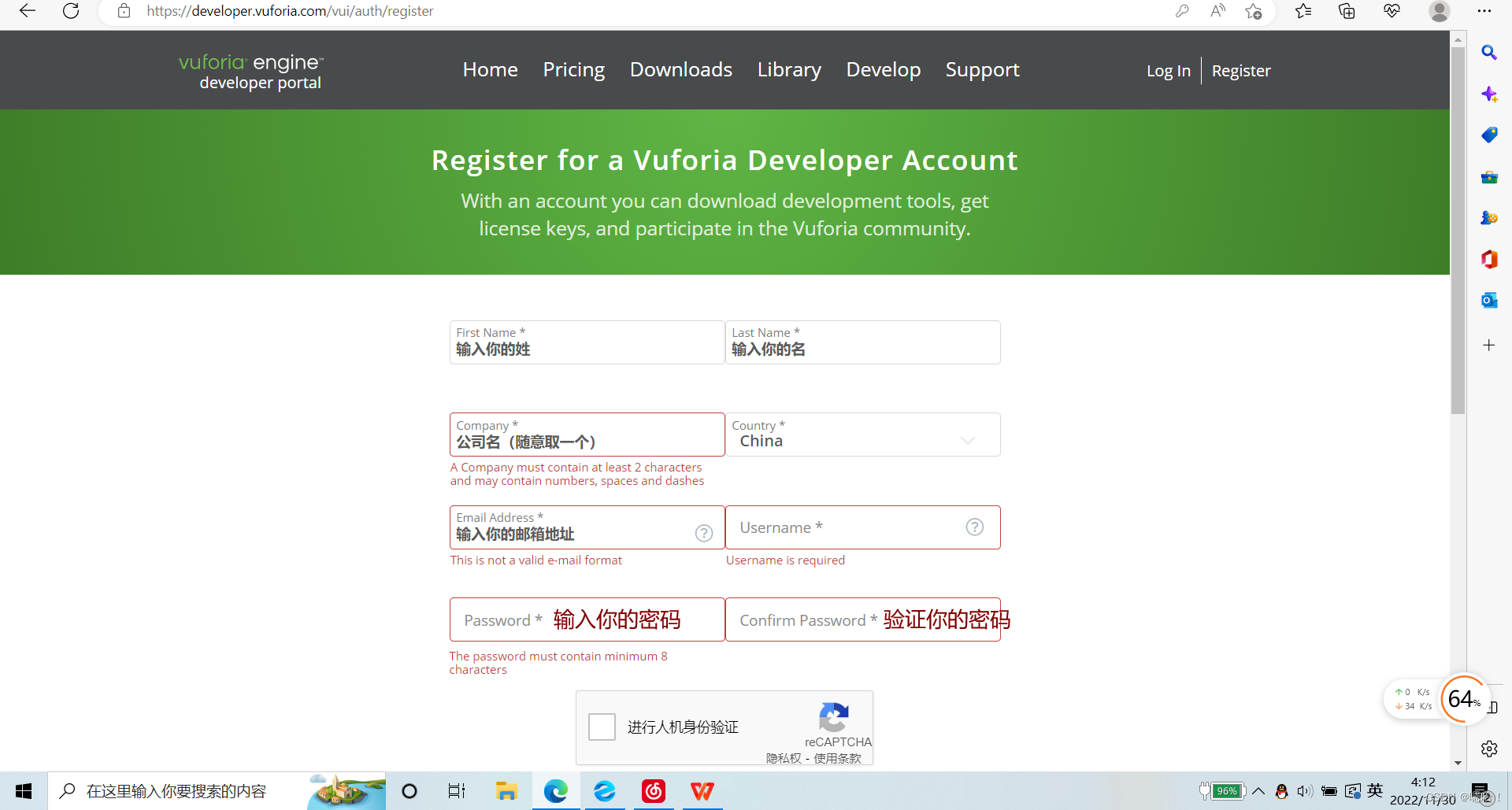The width and height of the screenshot is (1512, 810).
Task: Open WPS Office taskbar icon
Action: (702, 791)
